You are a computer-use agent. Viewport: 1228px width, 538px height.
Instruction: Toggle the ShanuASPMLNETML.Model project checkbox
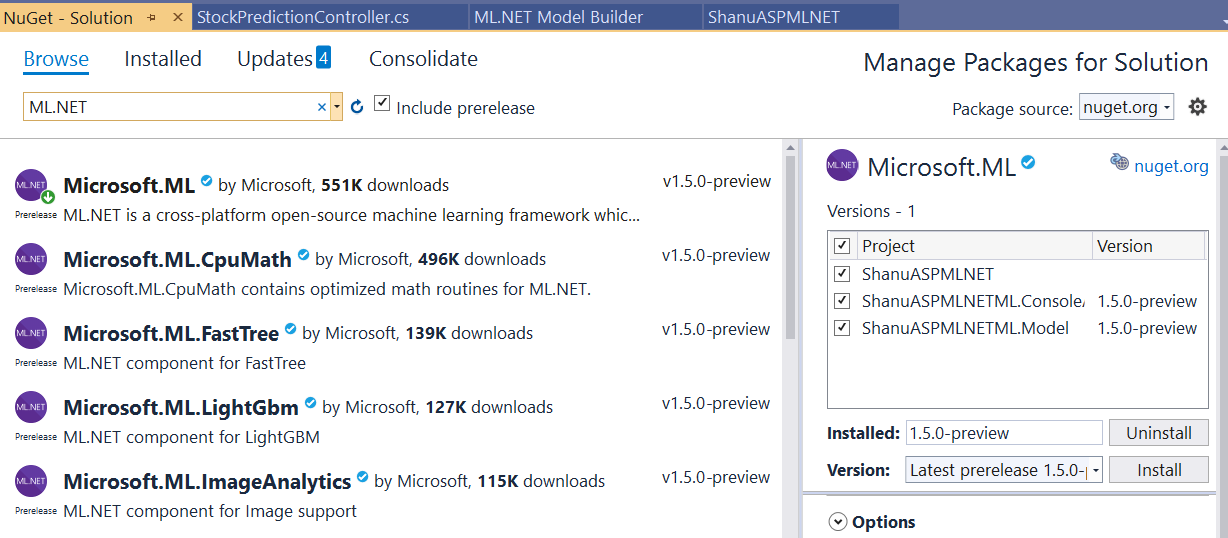842,327
